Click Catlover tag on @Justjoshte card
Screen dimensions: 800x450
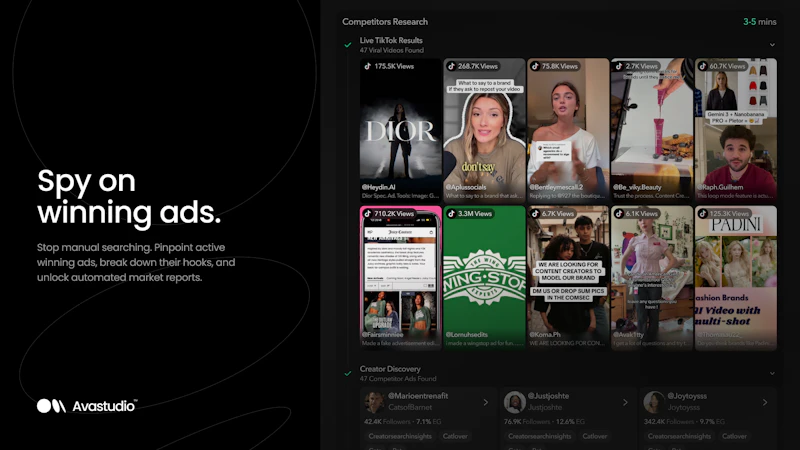595,436
